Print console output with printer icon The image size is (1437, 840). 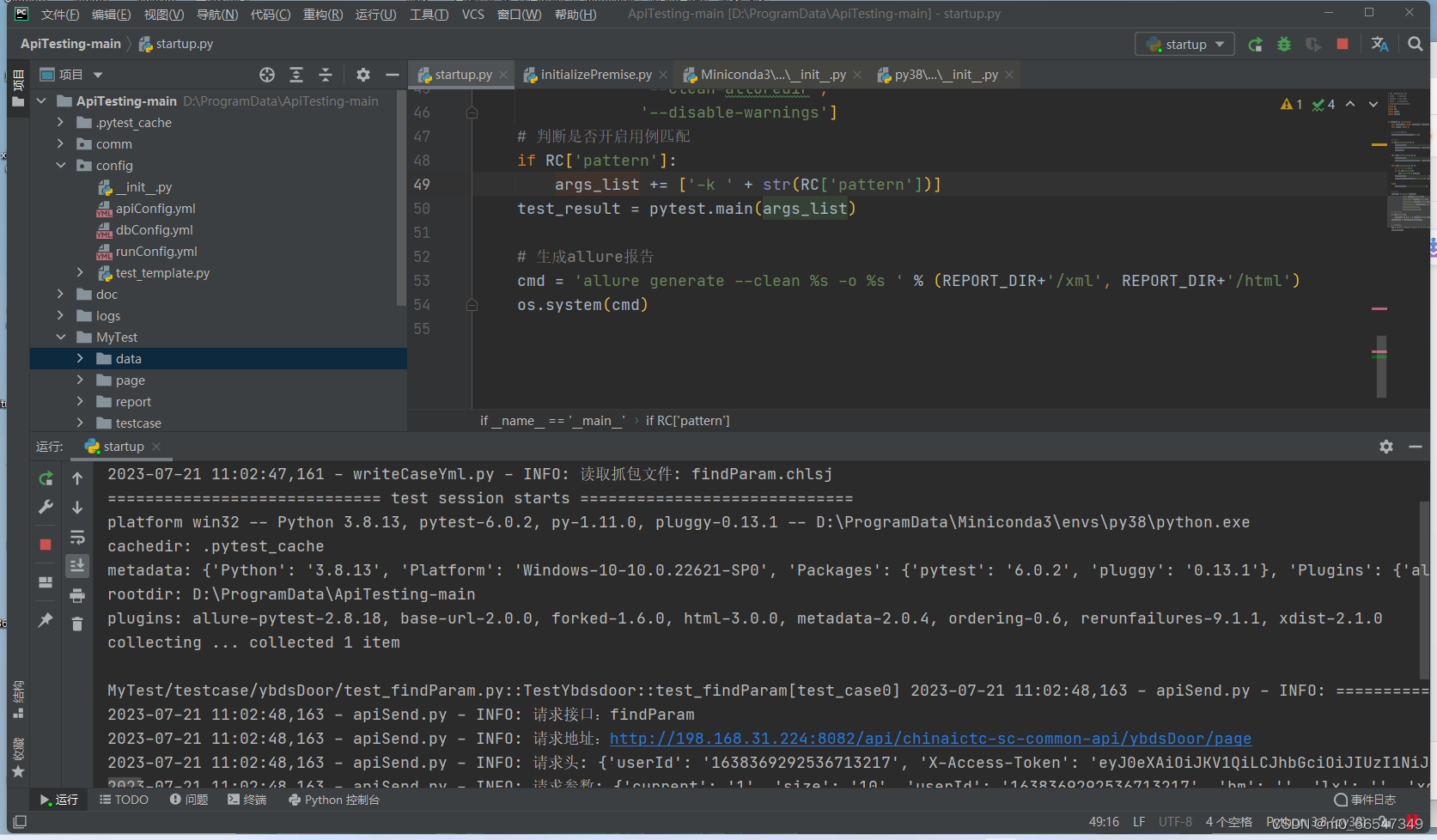point(77,593)
